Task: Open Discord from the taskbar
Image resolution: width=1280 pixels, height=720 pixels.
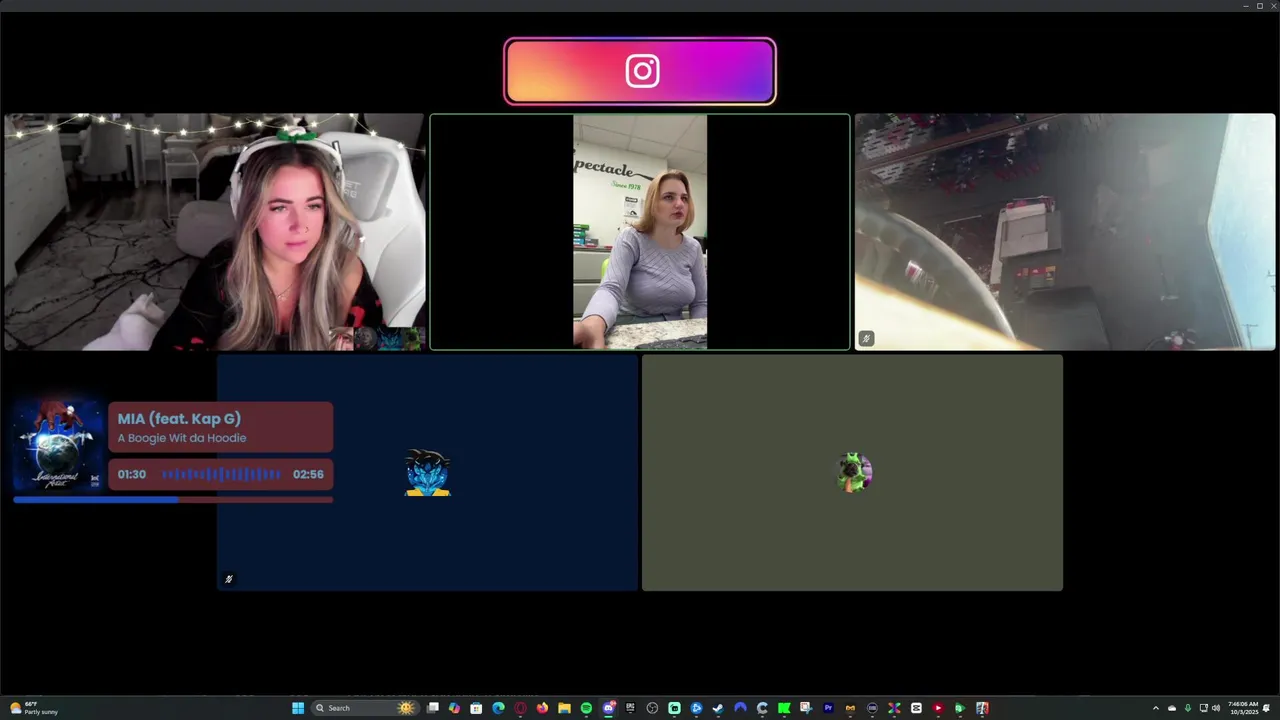Action: point(608,708)
